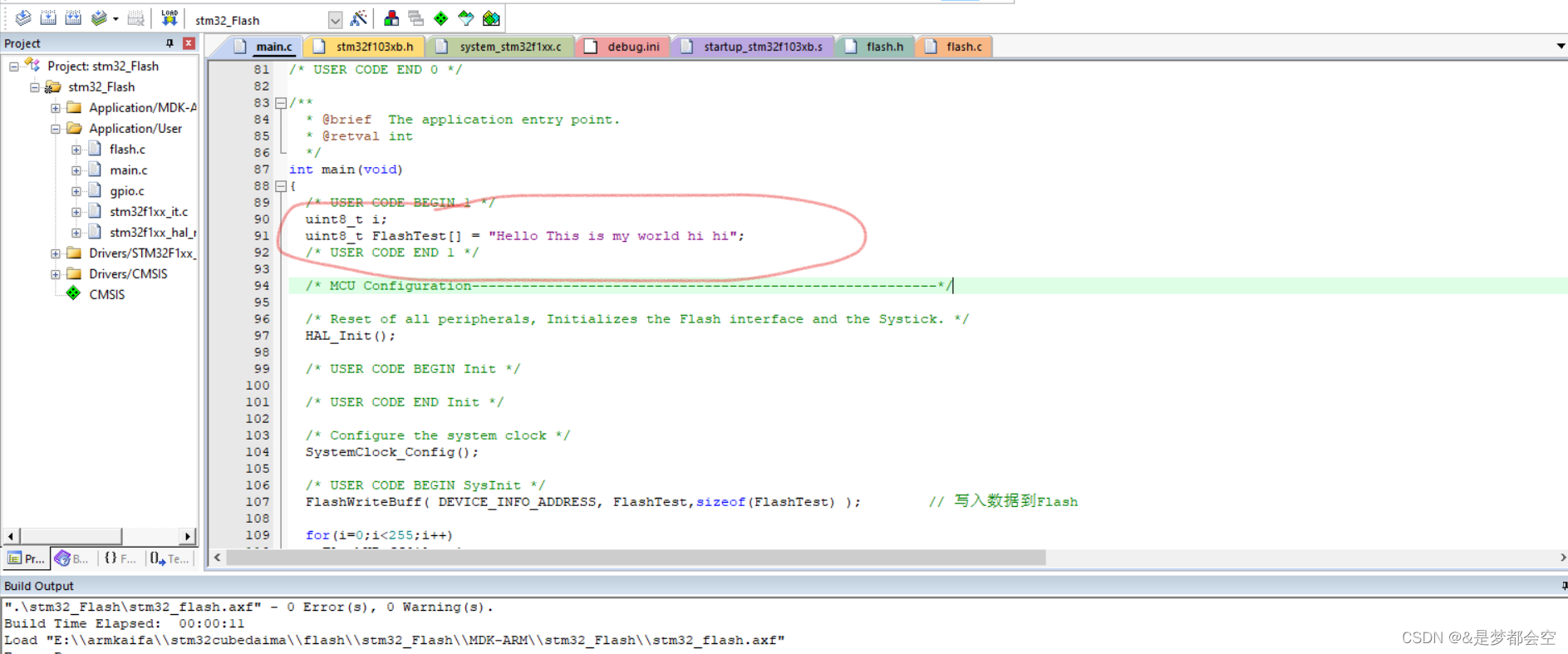Expand the Drivers/CMSIS folder
This screenshot has height=654, width=1568.
tap(55, 273)
